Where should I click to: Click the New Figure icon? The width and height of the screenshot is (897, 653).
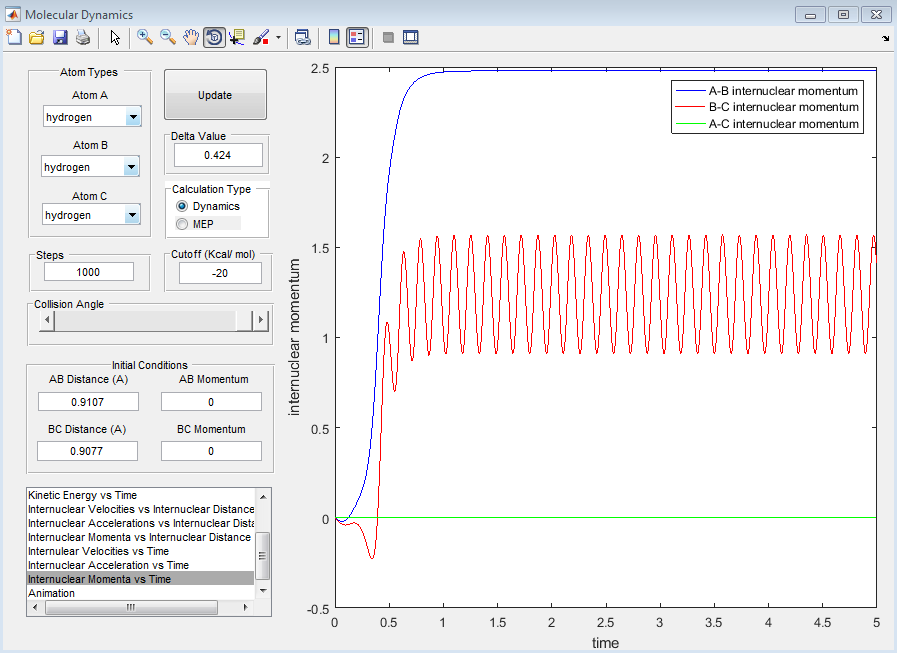pos(14,37)
